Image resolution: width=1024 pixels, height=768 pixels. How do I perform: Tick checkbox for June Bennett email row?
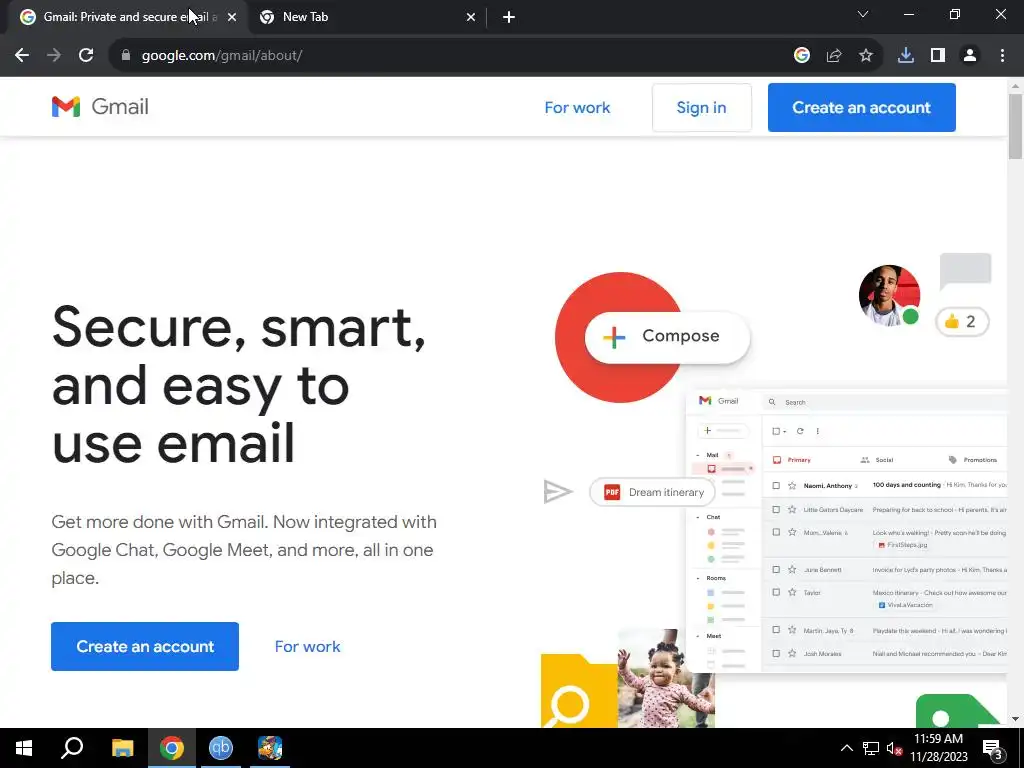pos(776,569)
